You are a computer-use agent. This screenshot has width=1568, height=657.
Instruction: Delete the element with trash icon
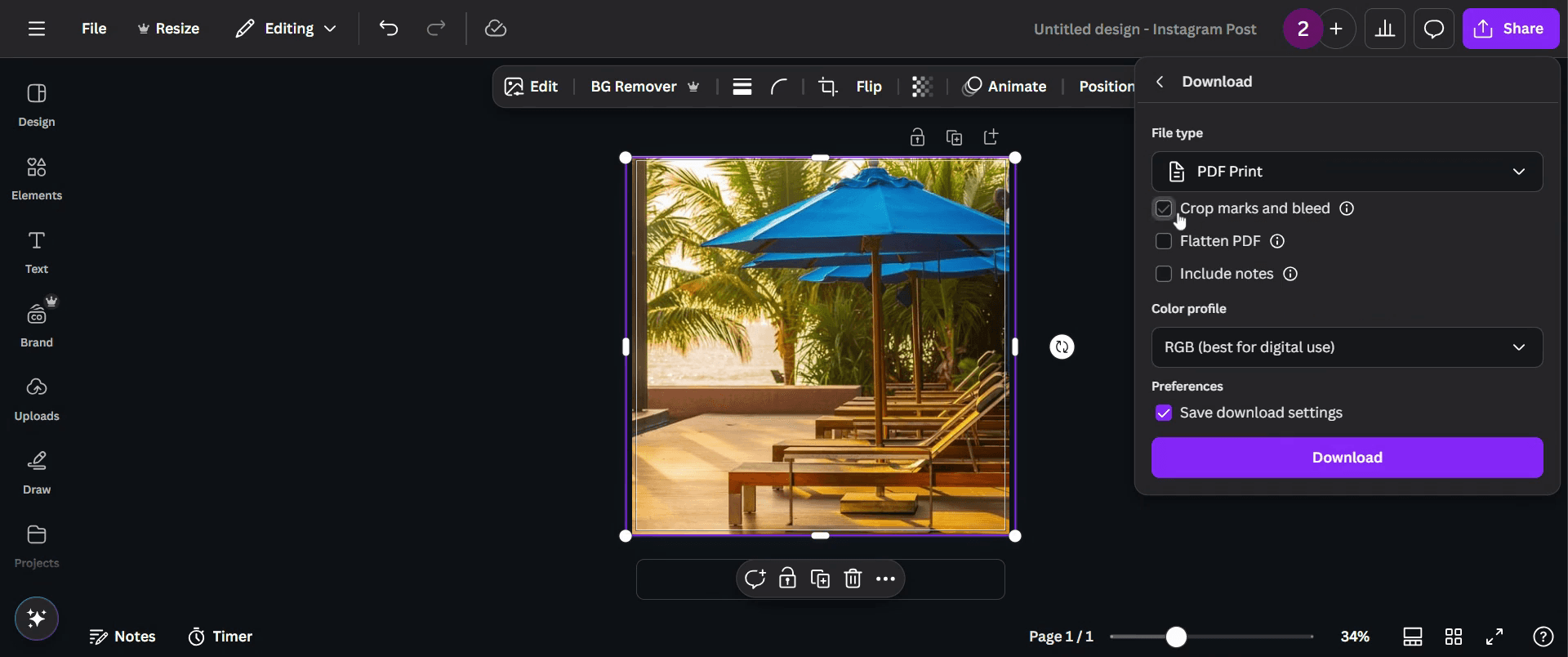853,579
